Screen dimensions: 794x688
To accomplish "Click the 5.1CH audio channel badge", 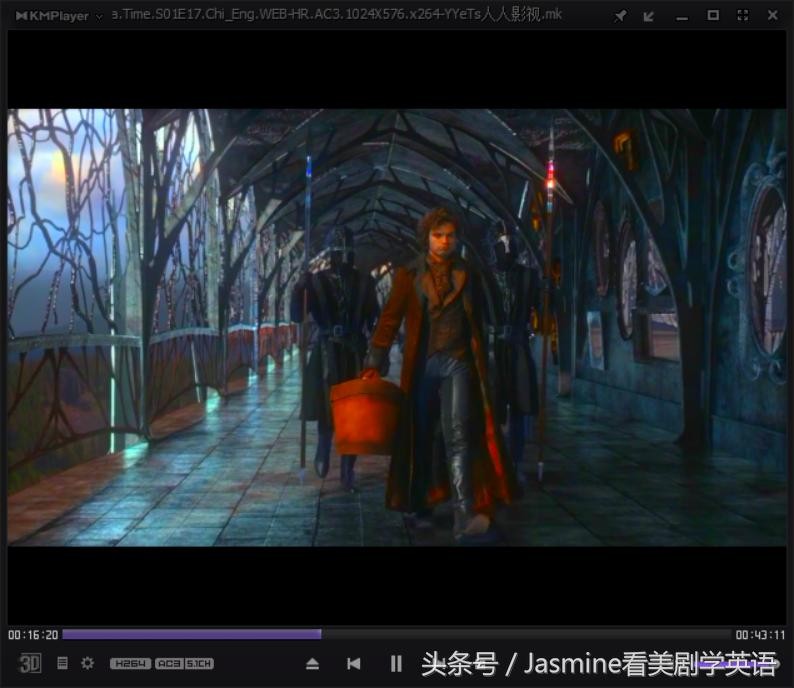I will pos(197,663).
